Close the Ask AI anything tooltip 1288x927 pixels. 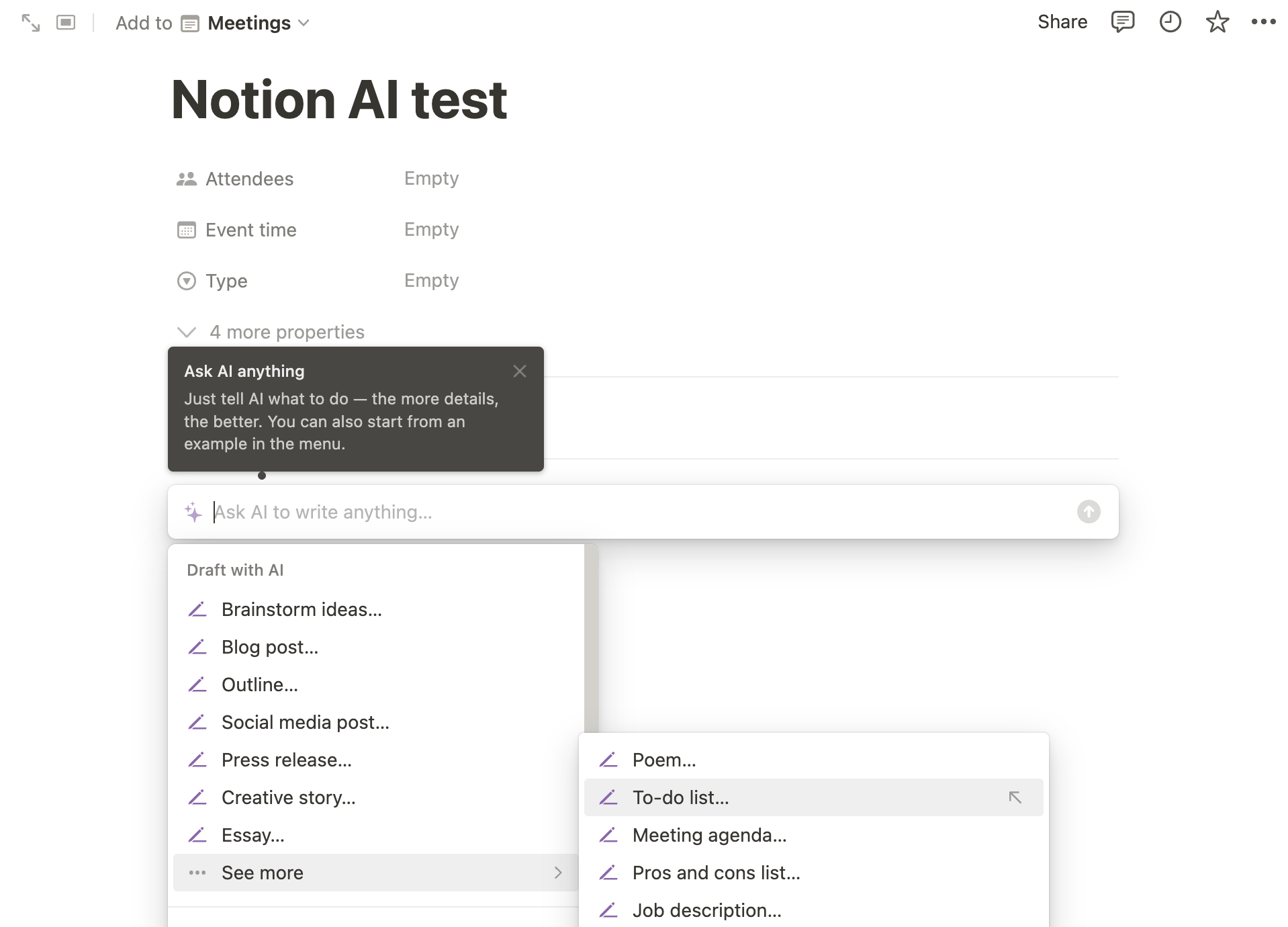coord(520,371)
